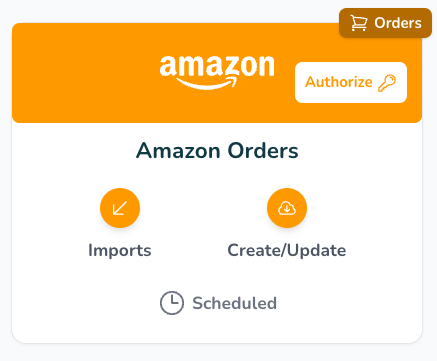The image size is (437, 361).
Task: Click the Amazon logo
Action: (217, 73)
